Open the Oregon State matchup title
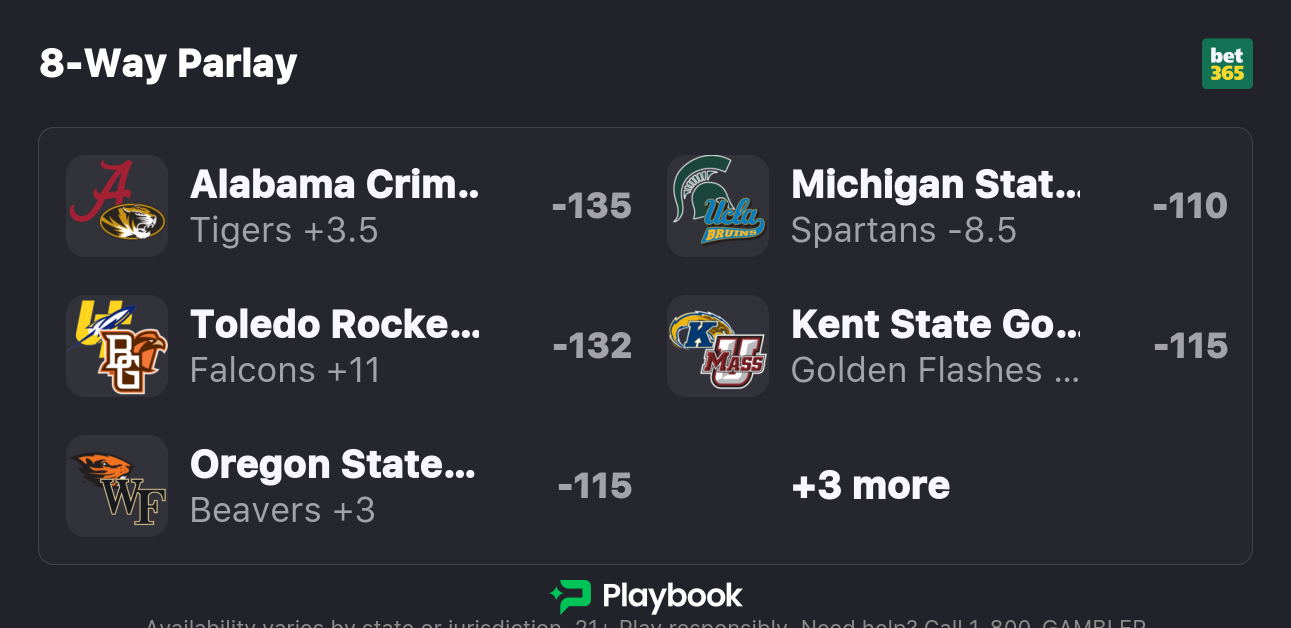This screenshot has height=628, width=1291. pos(333,465)
